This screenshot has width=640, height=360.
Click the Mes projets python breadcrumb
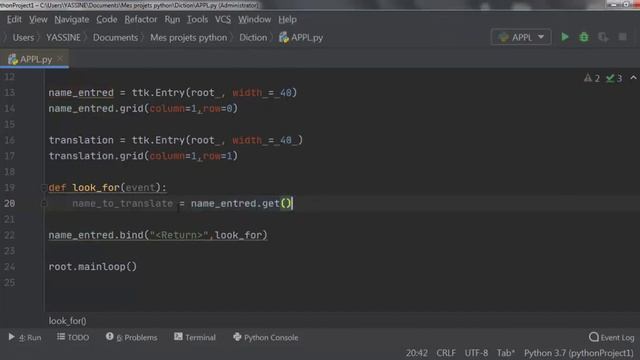188,38
